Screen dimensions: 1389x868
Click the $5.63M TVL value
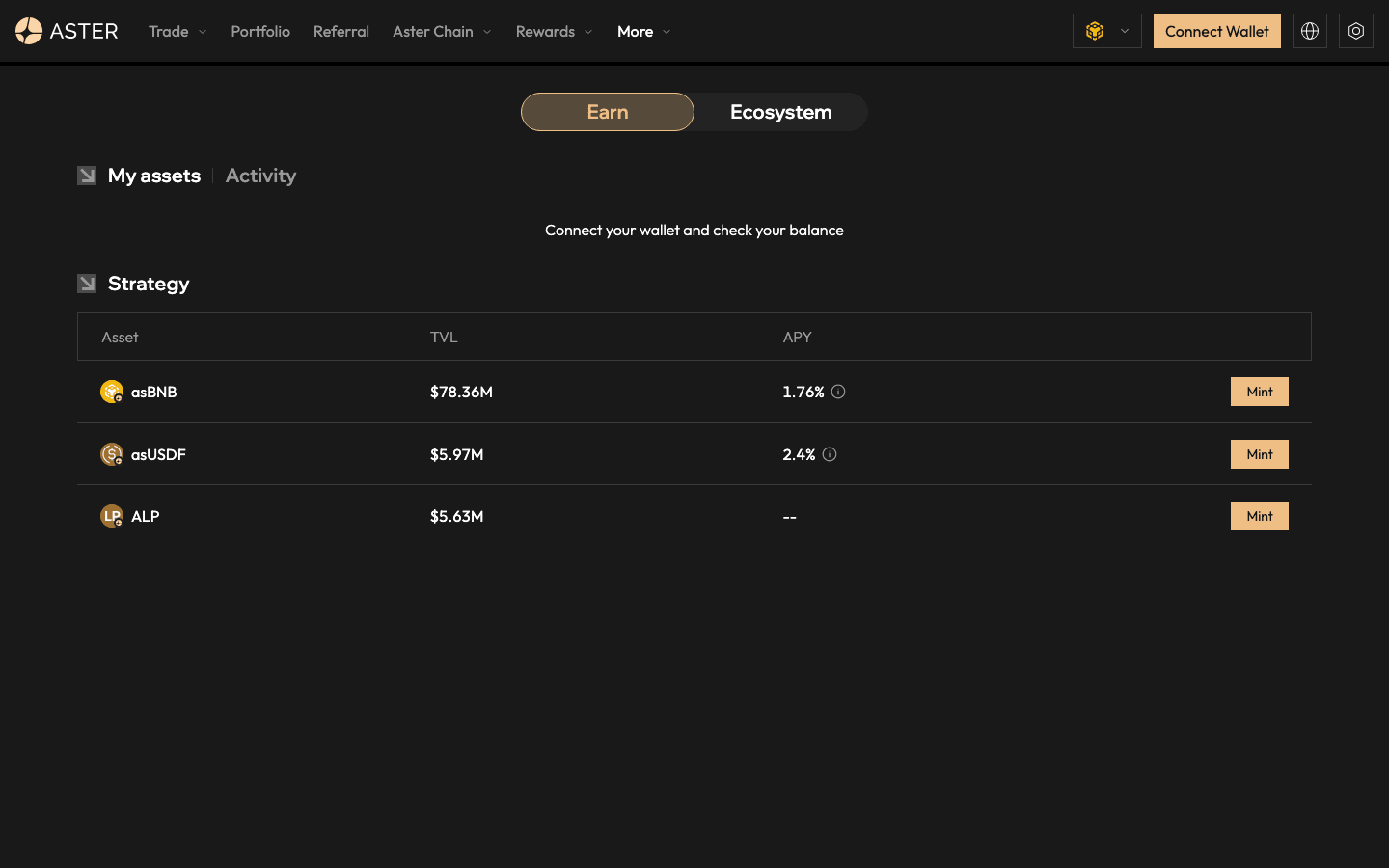click(x=457, y=516)
